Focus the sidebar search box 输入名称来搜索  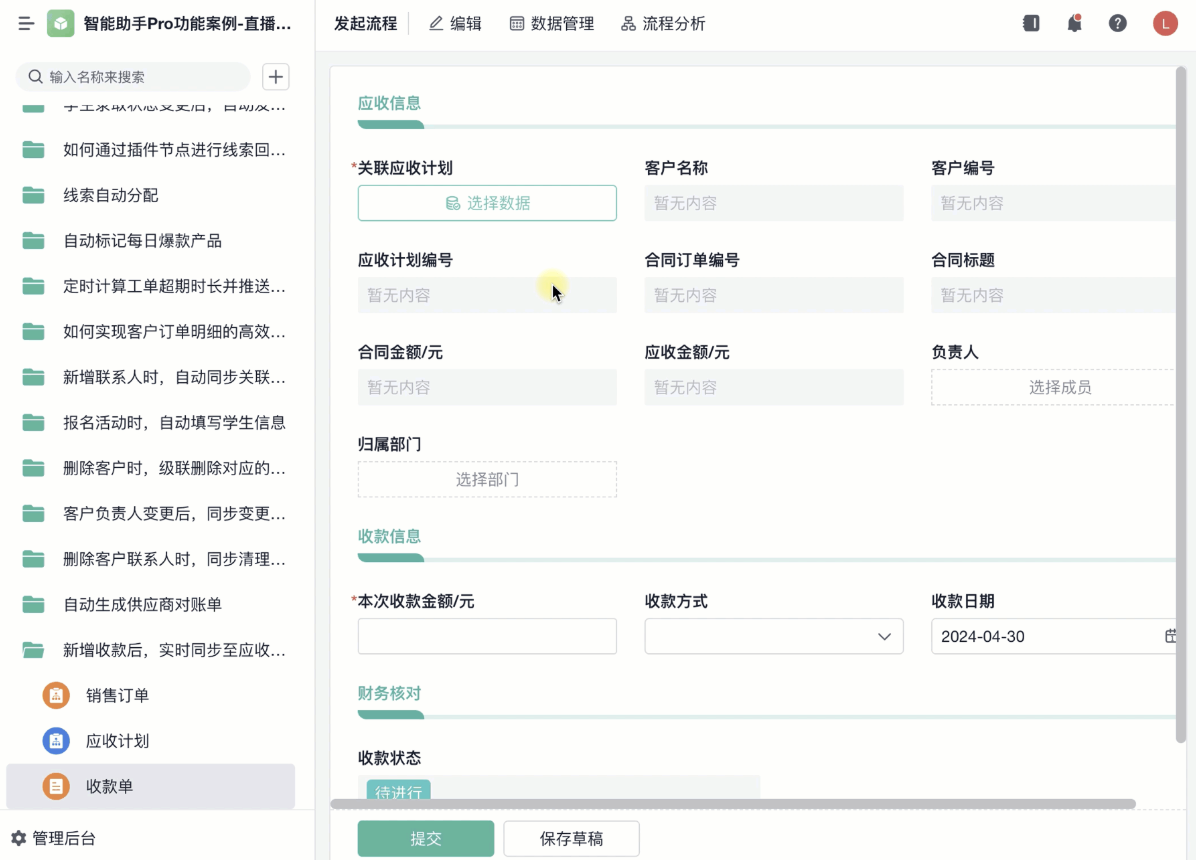click(x=133, y=76)
